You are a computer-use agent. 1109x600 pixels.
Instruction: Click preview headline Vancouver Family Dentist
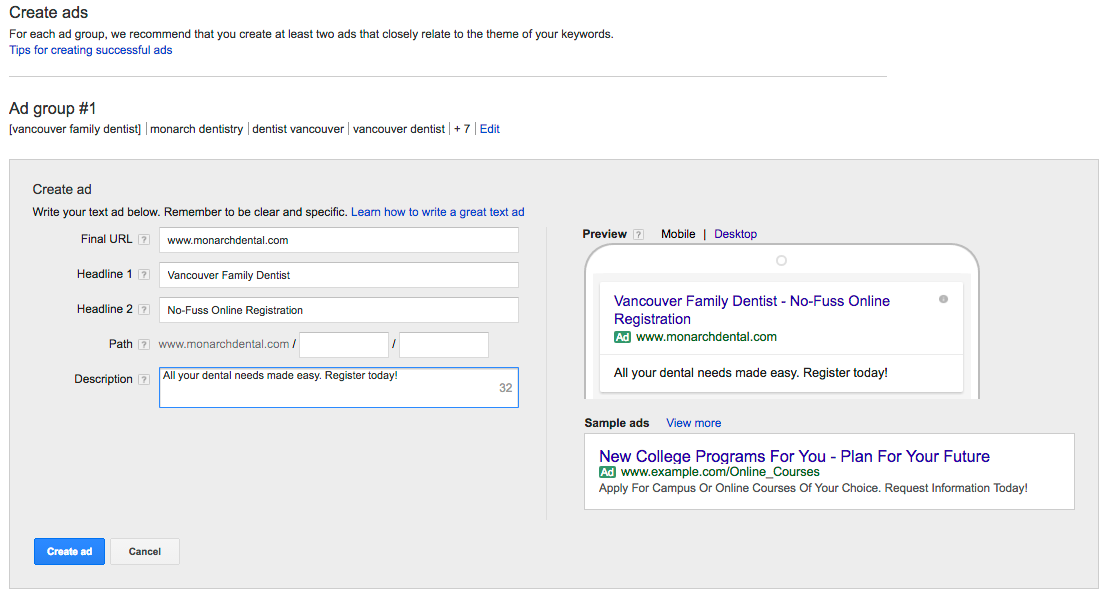752,310
